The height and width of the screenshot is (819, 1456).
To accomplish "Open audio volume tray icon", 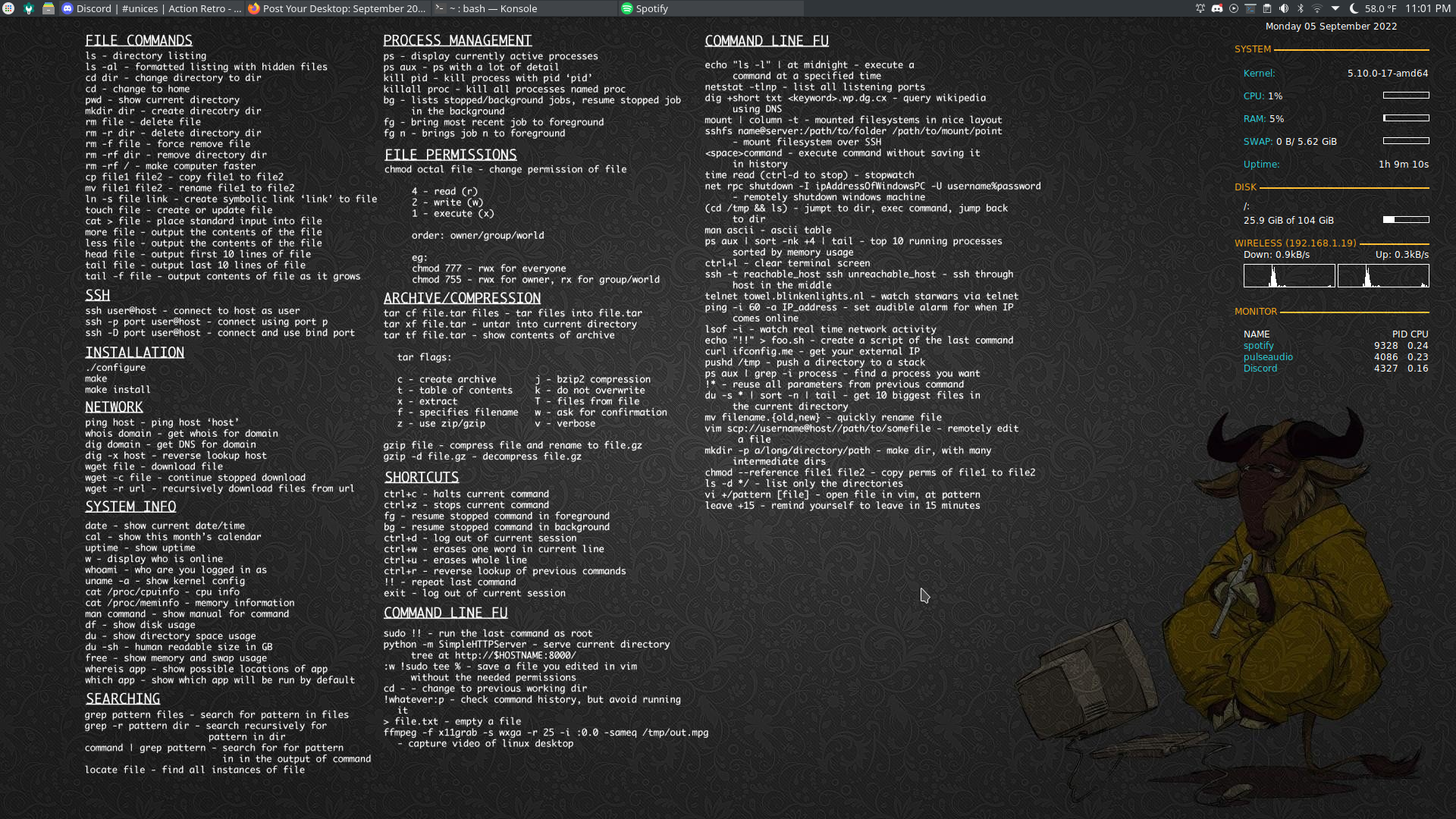I will [1284, 8].
